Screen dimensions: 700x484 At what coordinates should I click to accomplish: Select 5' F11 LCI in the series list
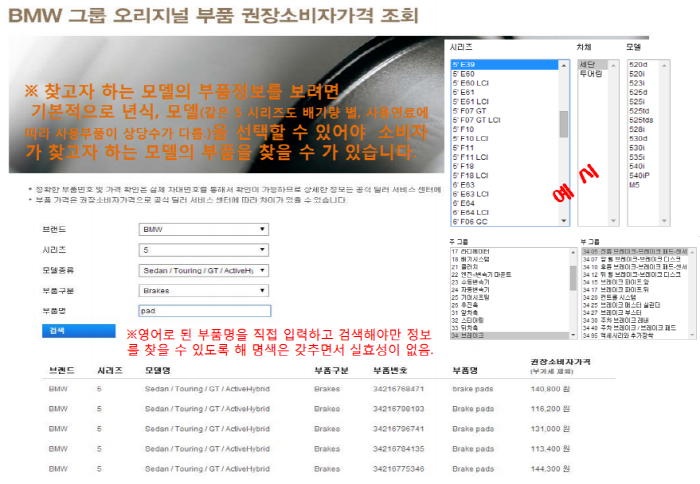(504, 157)
